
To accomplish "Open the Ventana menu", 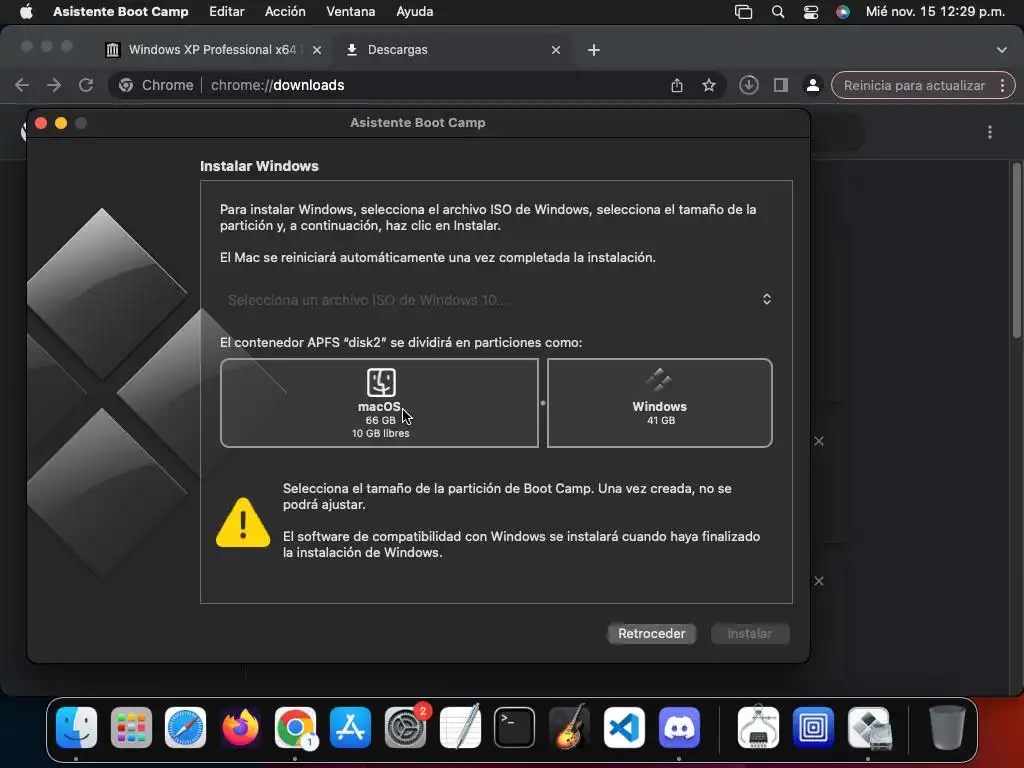I will click(x=351, y=12).
